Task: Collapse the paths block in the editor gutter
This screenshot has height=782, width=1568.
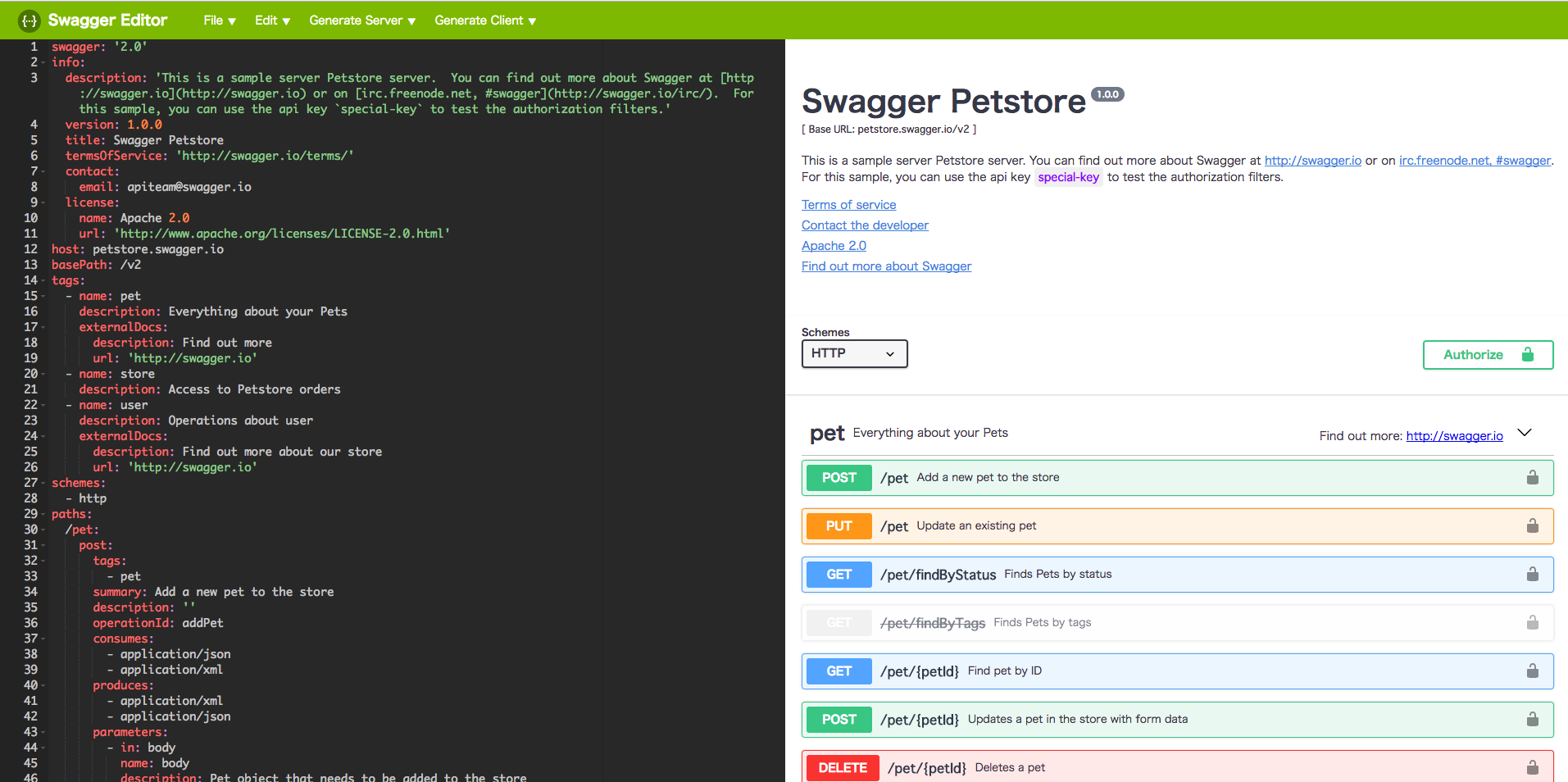Action: [x=43, y=514]
